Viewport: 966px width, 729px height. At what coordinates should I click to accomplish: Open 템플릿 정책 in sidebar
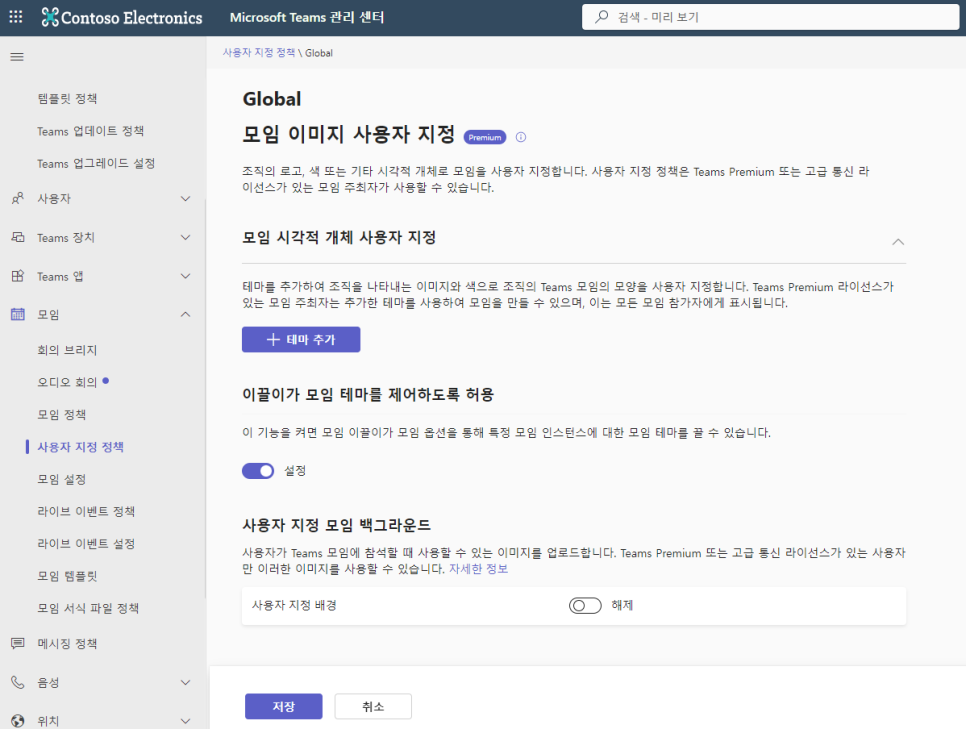click(67, 99)
